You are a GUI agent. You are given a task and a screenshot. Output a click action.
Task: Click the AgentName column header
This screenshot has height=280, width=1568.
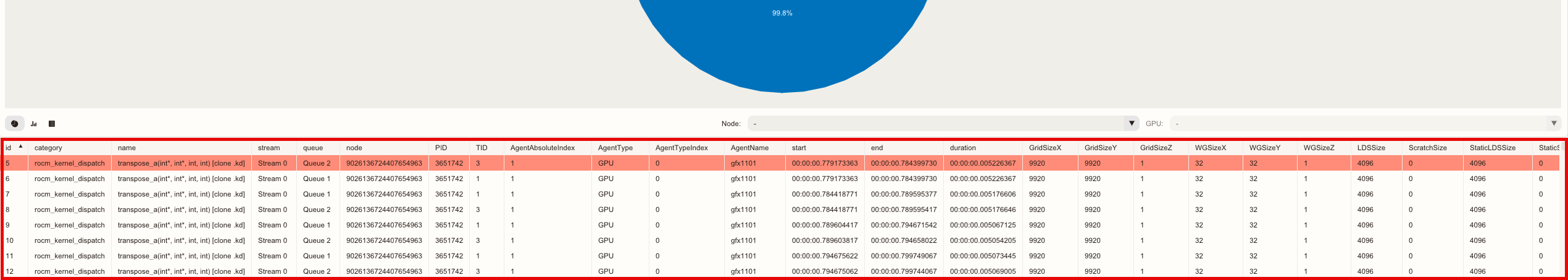pyautogui.click(x=749, y=148)
